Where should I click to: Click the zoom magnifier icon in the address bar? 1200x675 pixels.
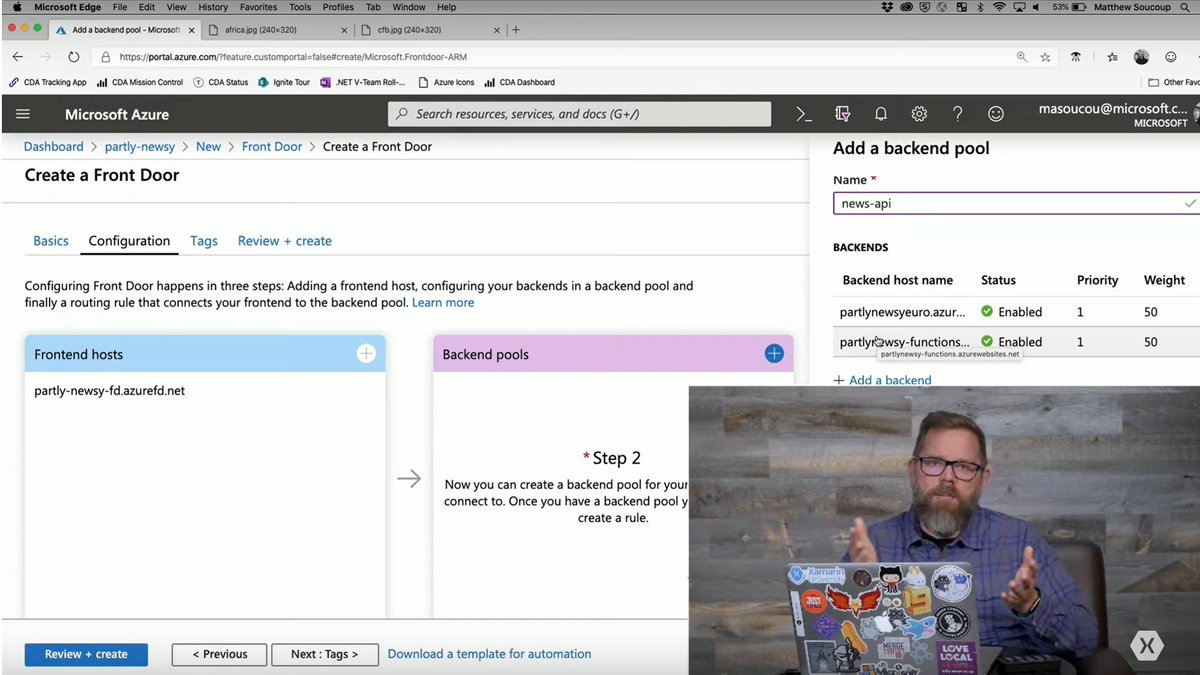click(x=1021, y=57)
